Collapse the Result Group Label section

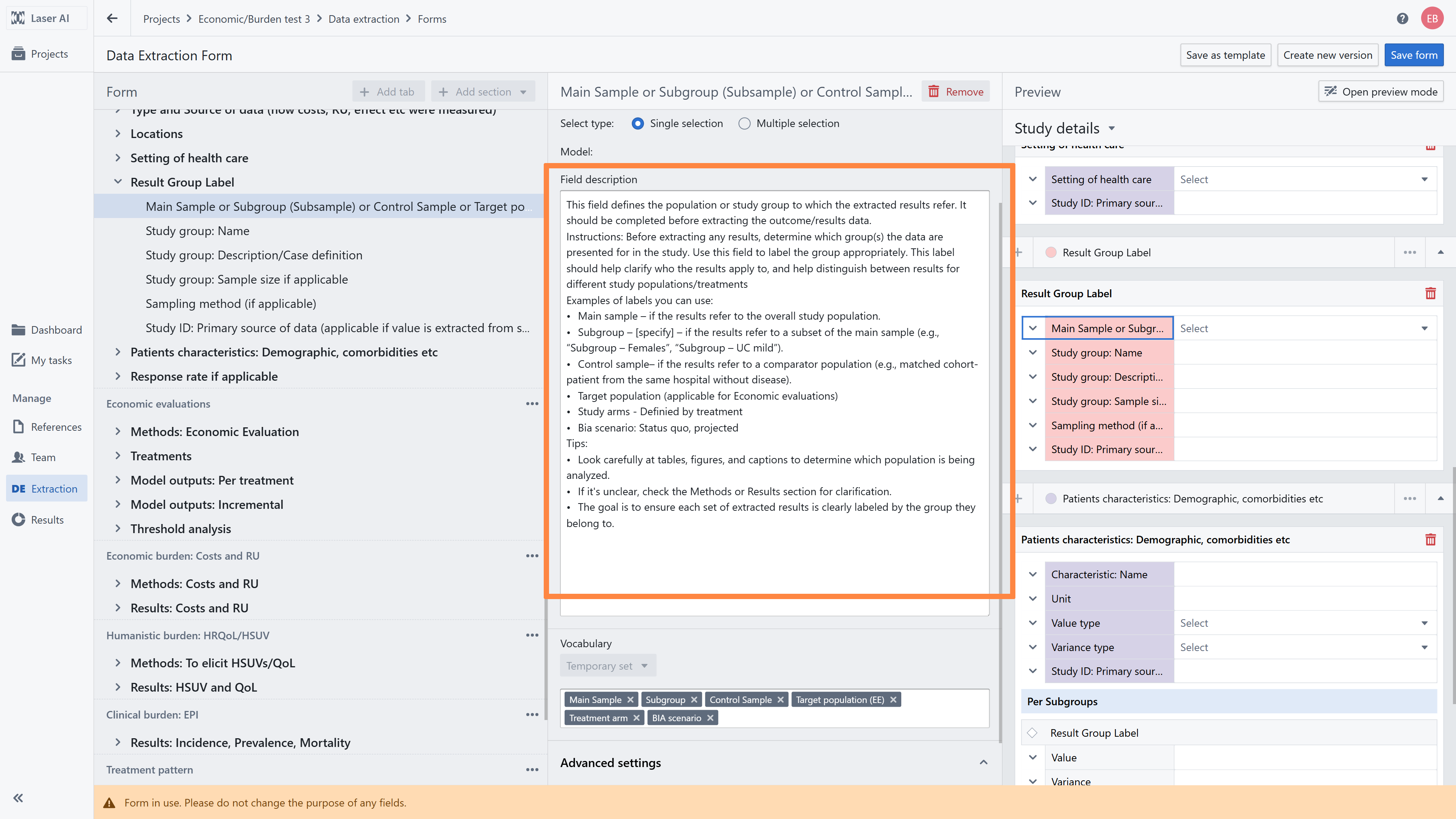118,182
